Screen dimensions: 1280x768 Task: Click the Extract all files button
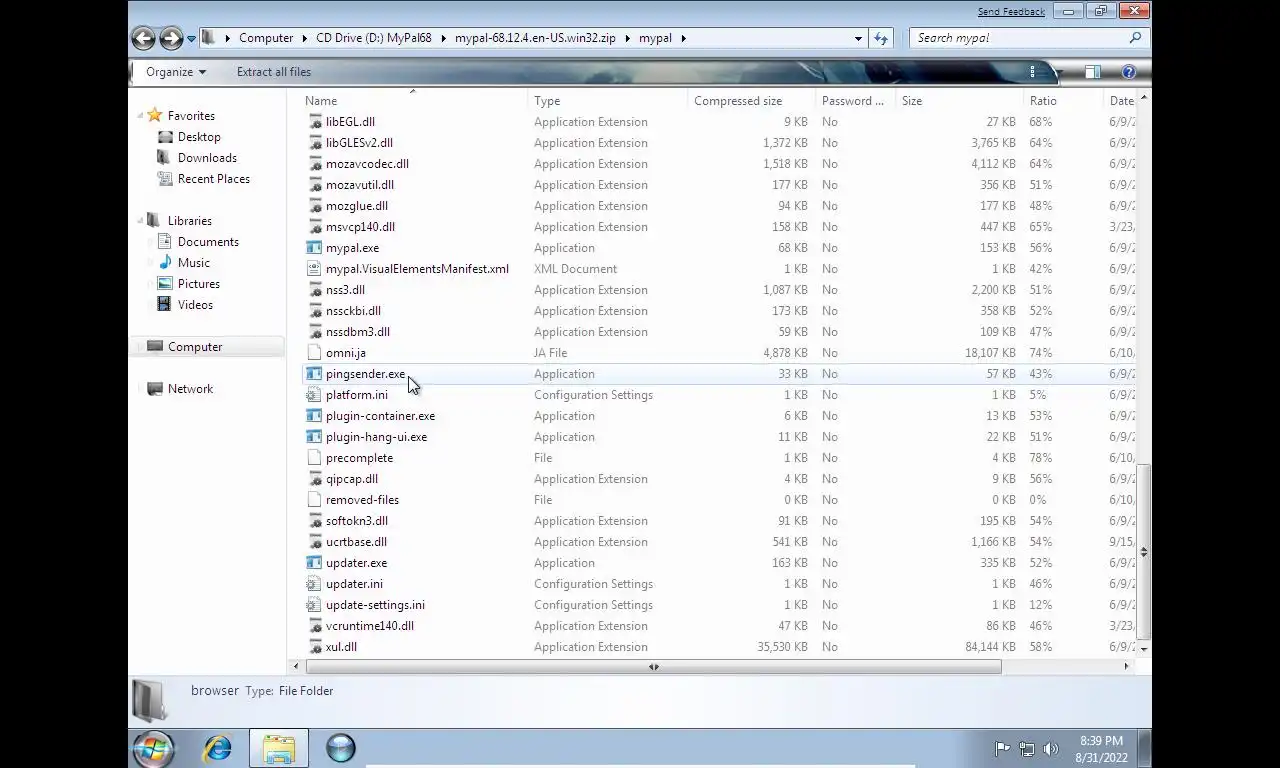click(274, 72)
